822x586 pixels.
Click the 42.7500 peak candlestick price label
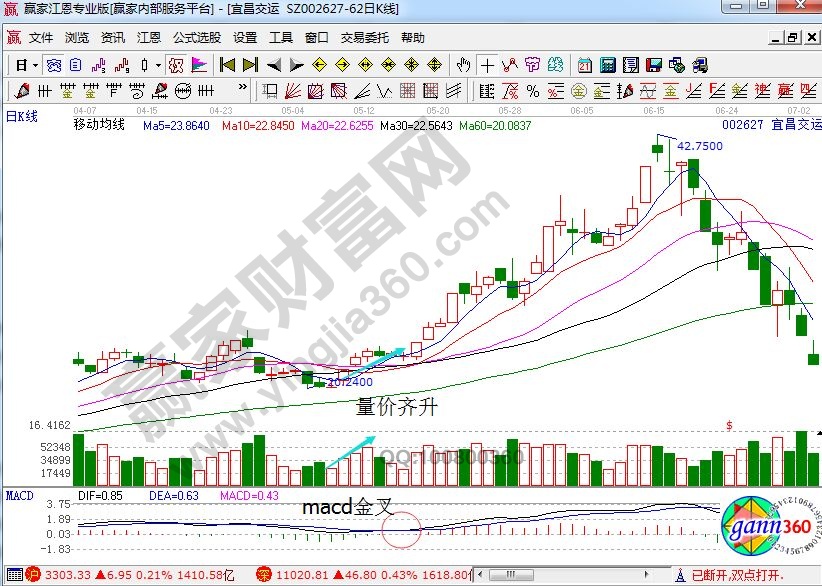(x=700, y=146)
